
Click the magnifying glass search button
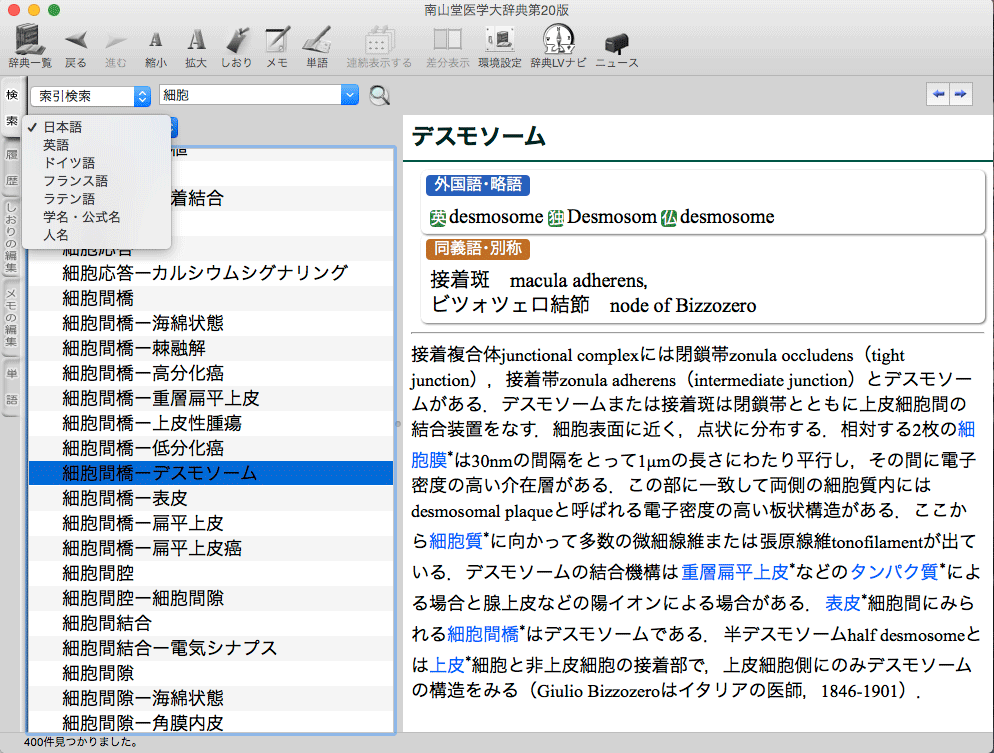click(x=380, y=96)
